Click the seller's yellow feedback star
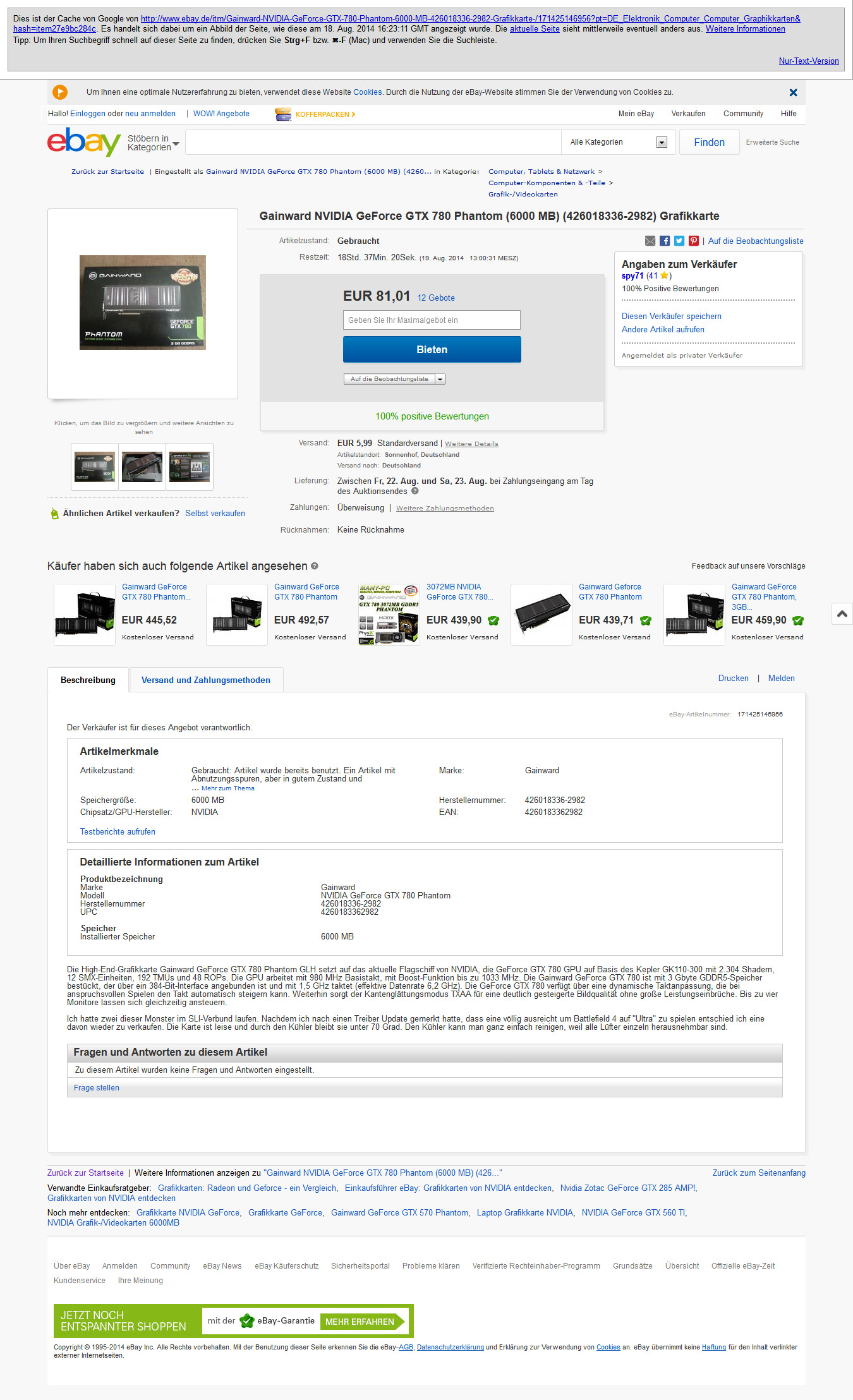This screenshot has height=1400, width=853. [x=664, y=275]
